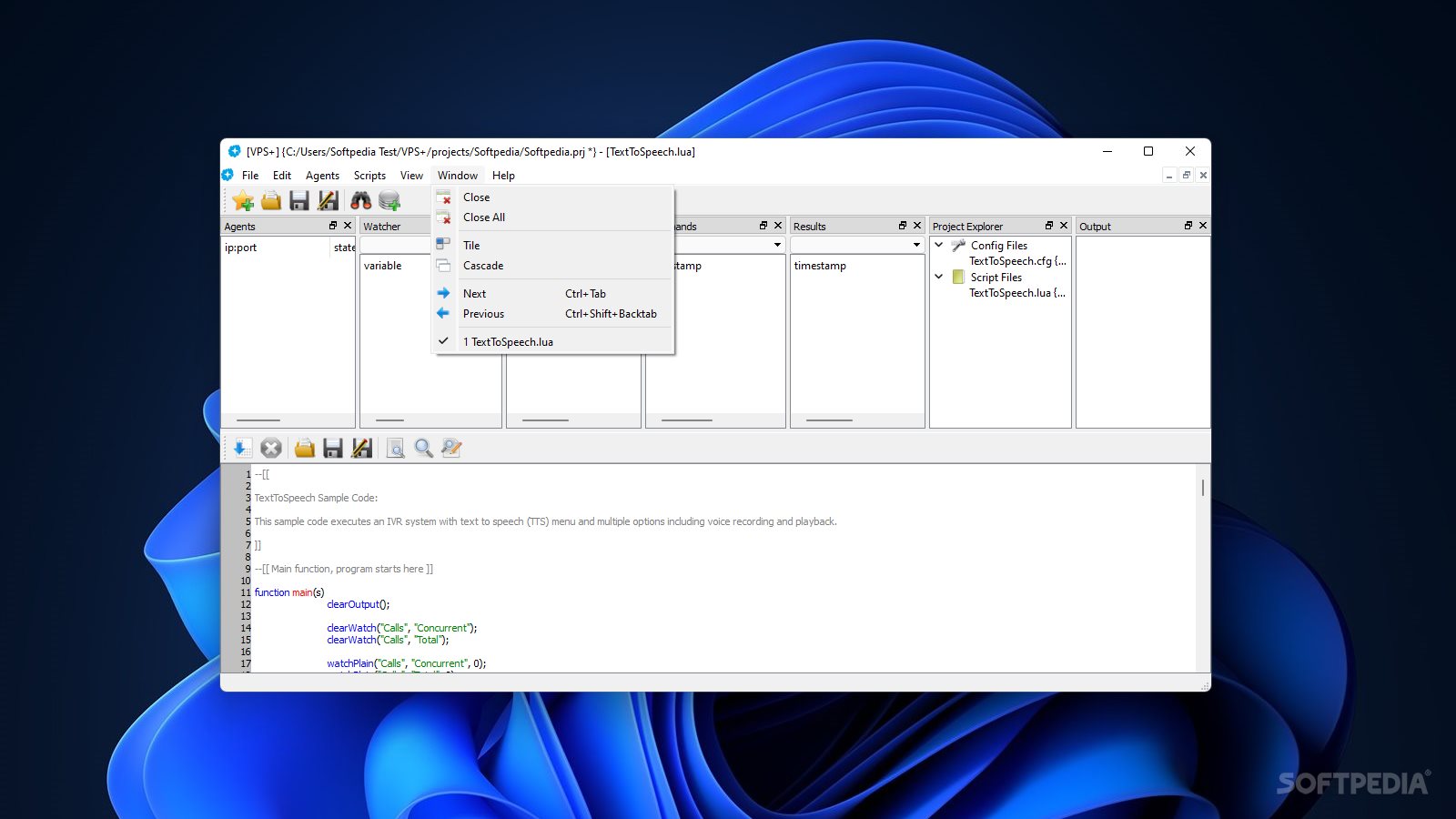
Task: Click the new project star icon
Action: click(x=243, y=200)
